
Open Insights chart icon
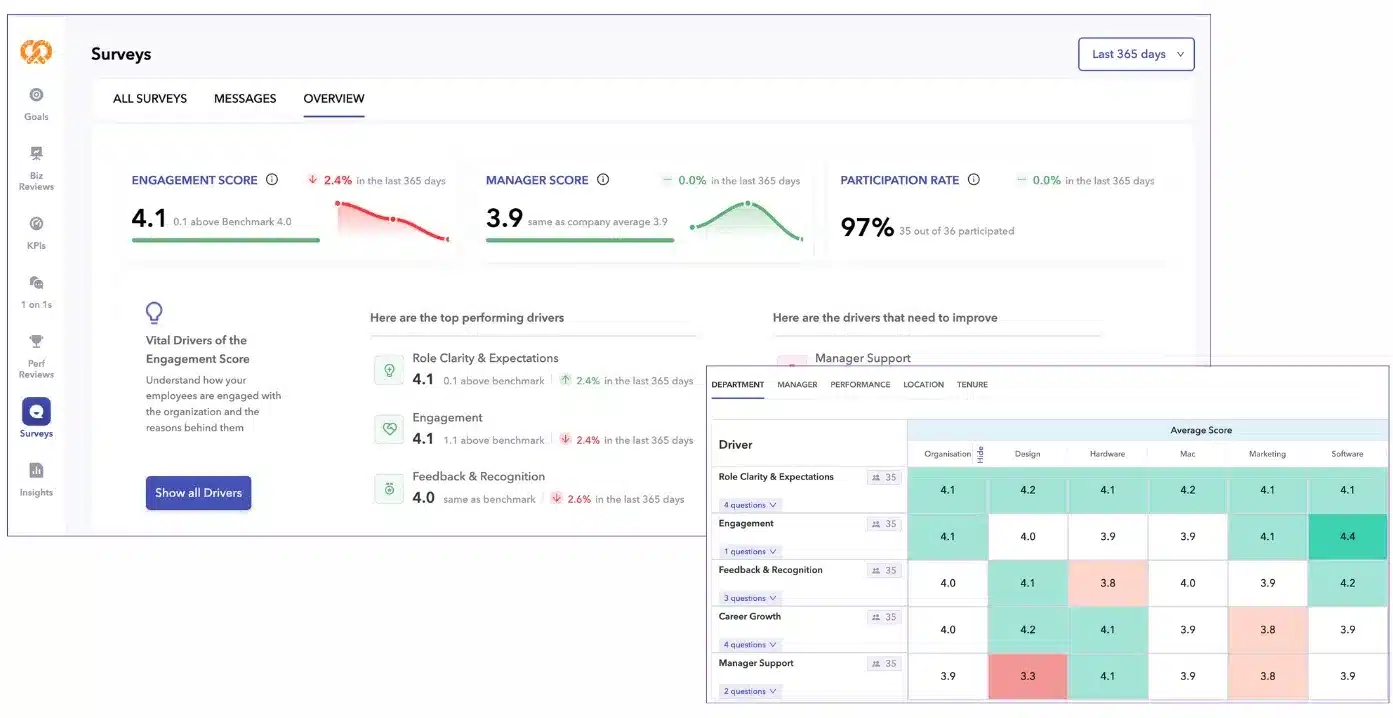coord(36,479)
